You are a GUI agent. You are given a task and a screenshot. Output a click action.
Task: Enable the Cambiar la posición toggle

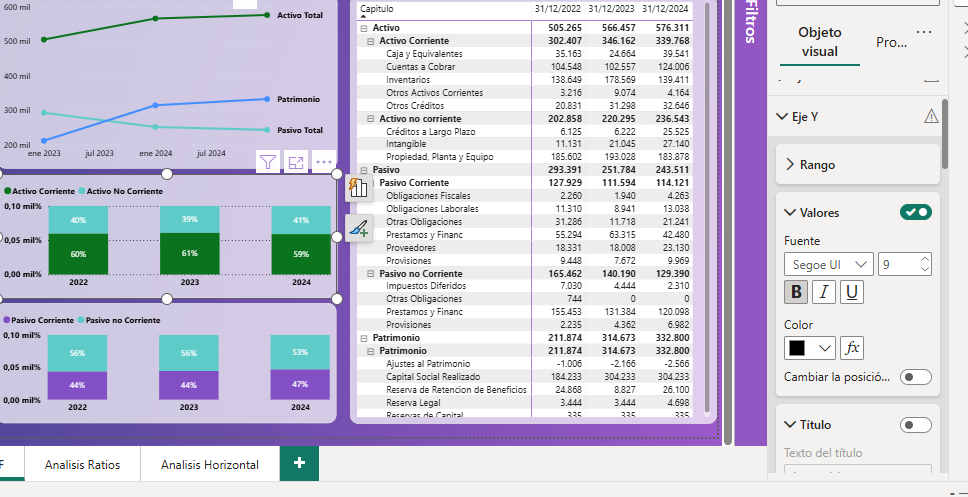(915, 377)
